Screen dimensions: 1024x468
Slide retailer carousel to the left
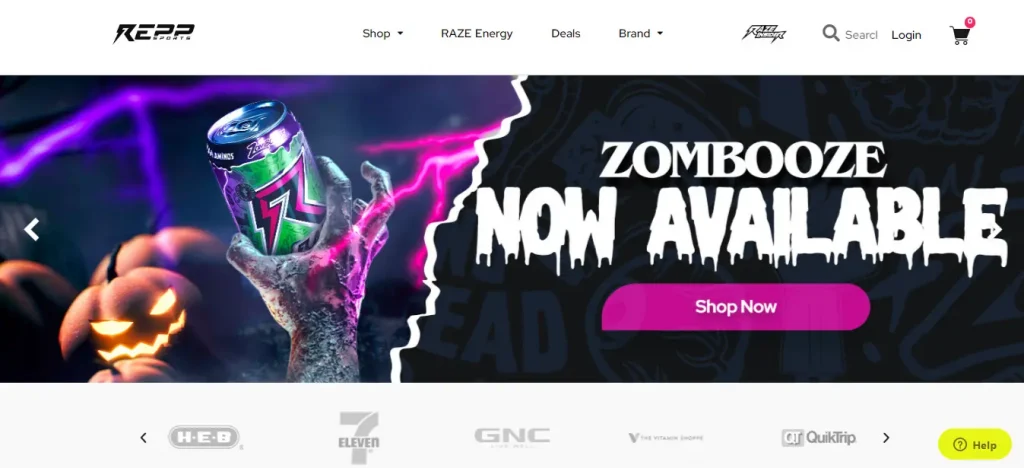tap(144, 437)
